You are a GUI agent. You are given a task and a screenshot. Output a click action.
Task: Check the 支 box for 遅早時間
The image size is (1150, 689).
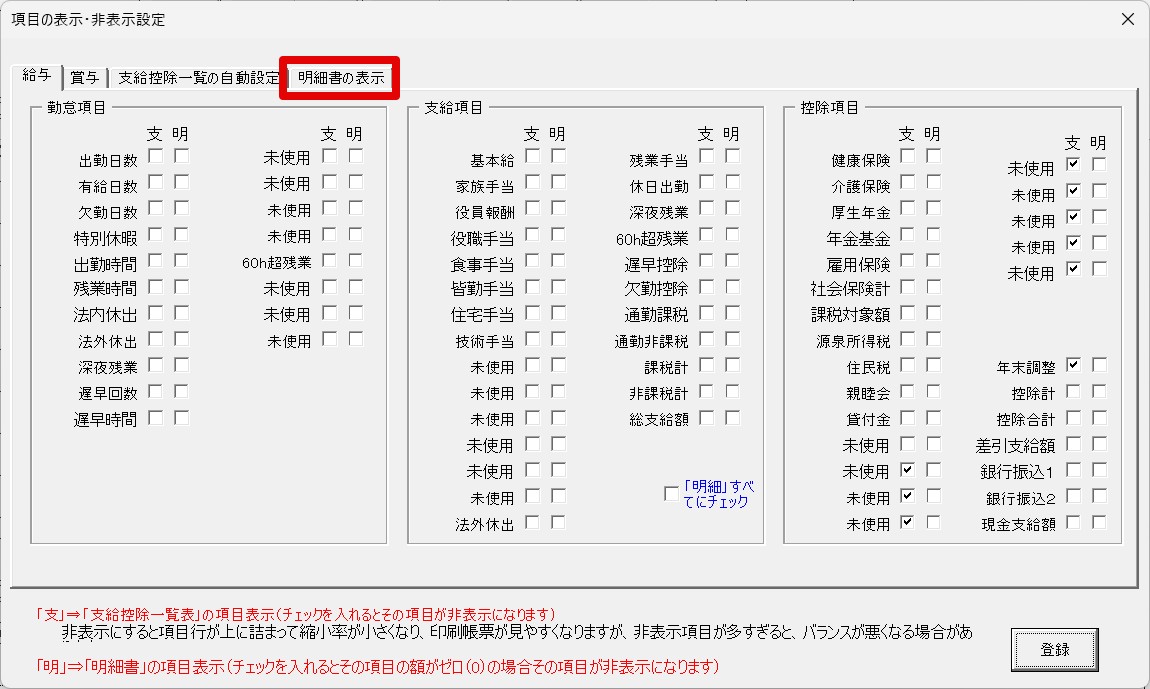(x=155, y=418)
